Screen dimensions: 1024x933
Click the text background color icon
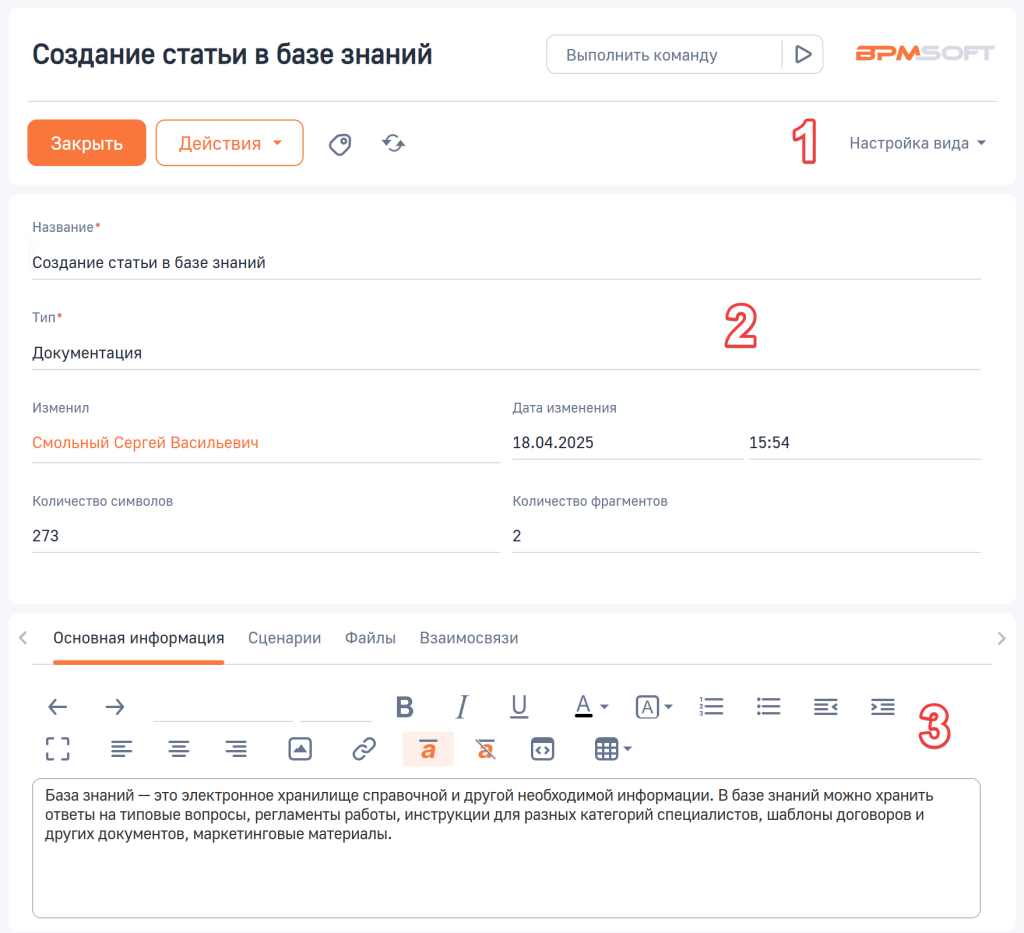tap(647, 706)
